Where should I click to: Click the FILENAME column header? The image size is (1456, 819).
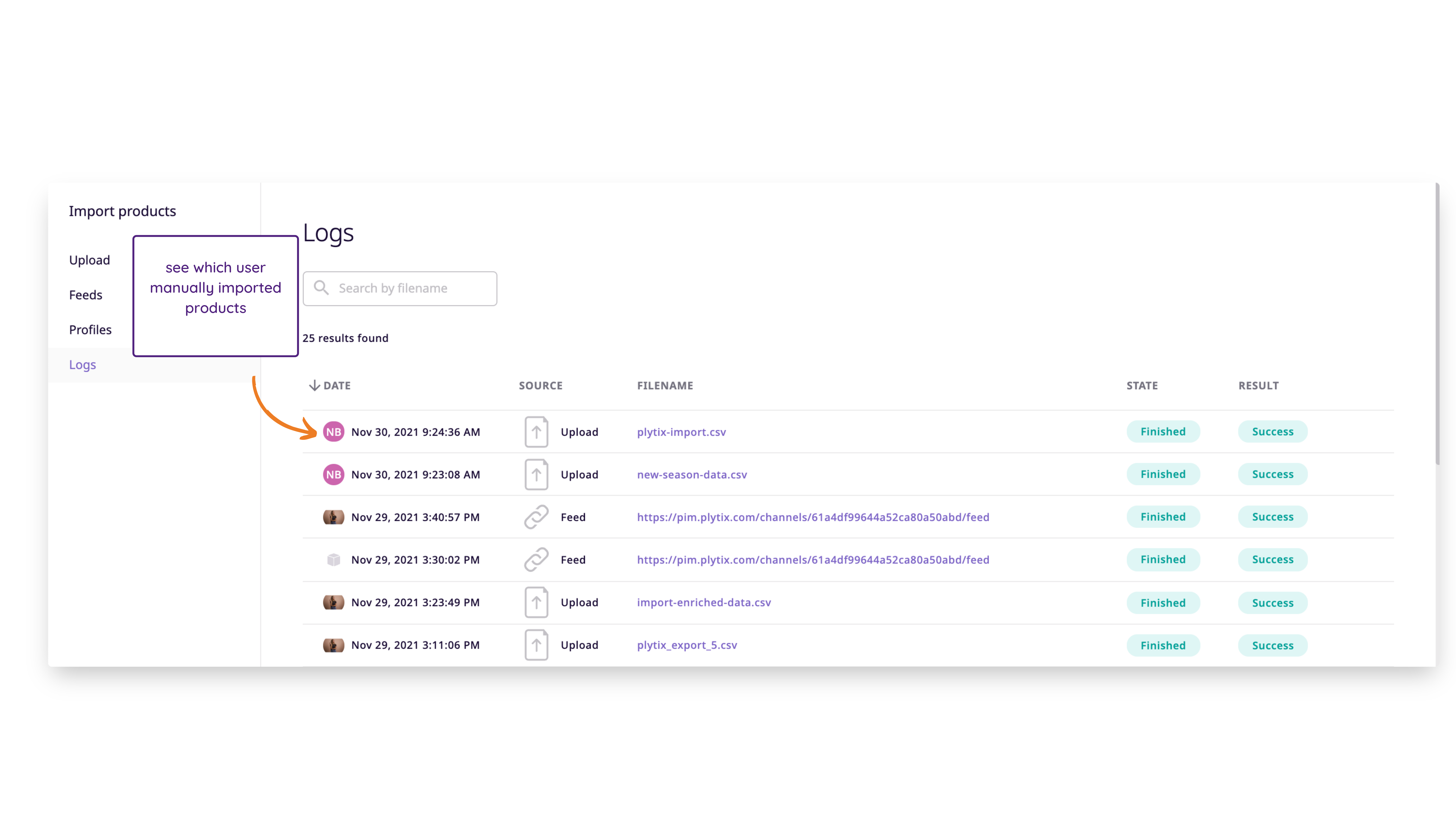pos(665,385)
